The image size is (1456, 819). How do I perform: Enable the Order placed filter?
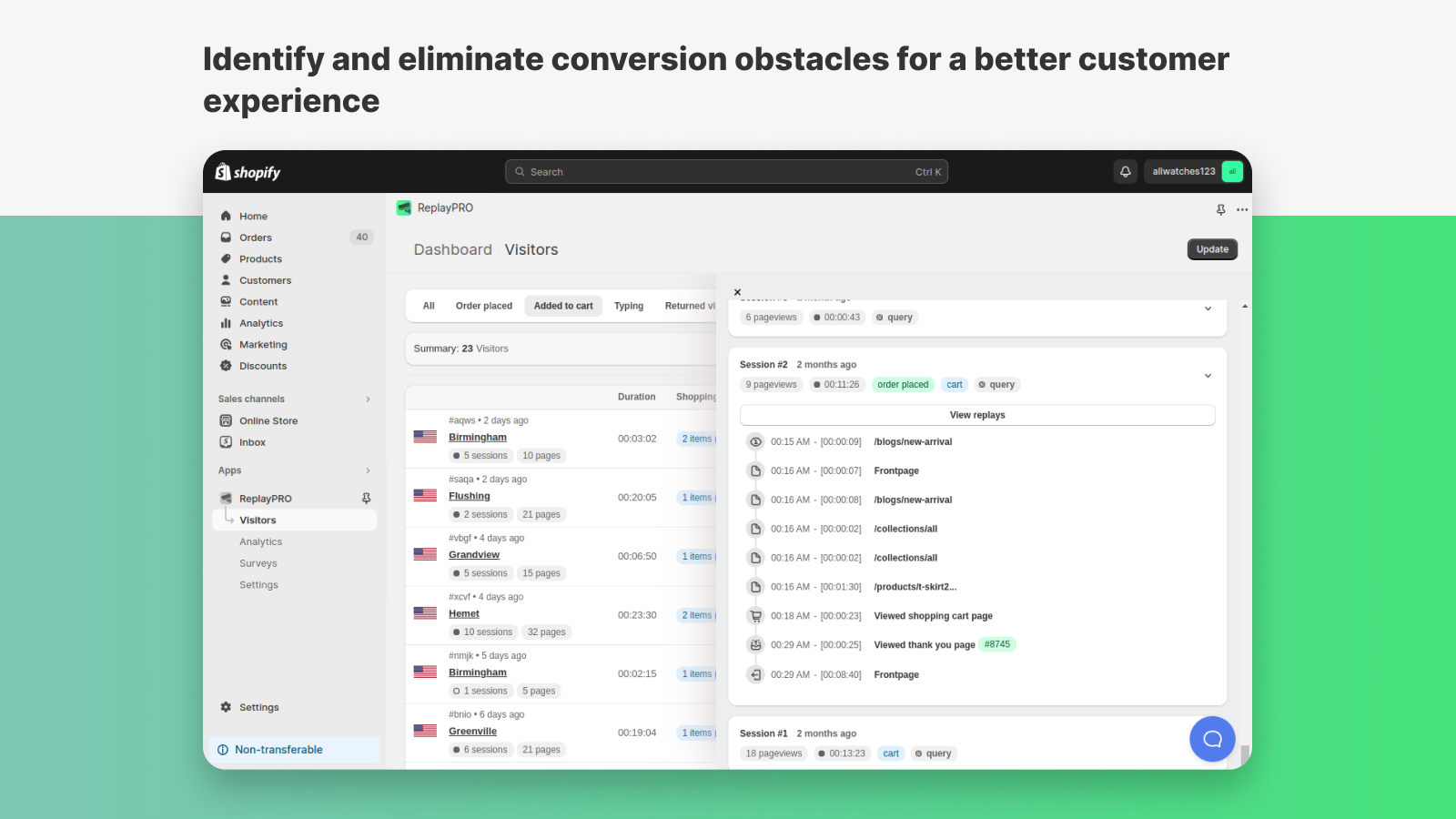coord(483,306)
